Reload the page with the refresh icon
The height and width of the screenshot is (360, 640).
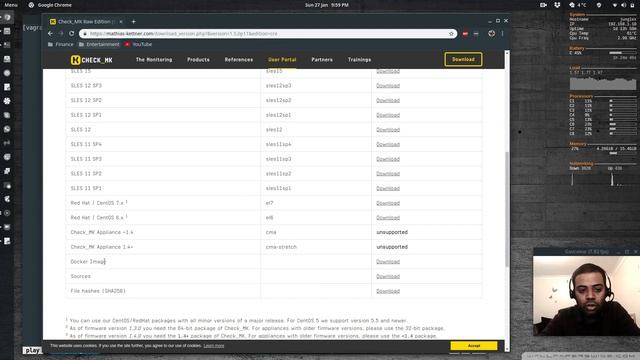pyautogui.click(x=71, y=33)
